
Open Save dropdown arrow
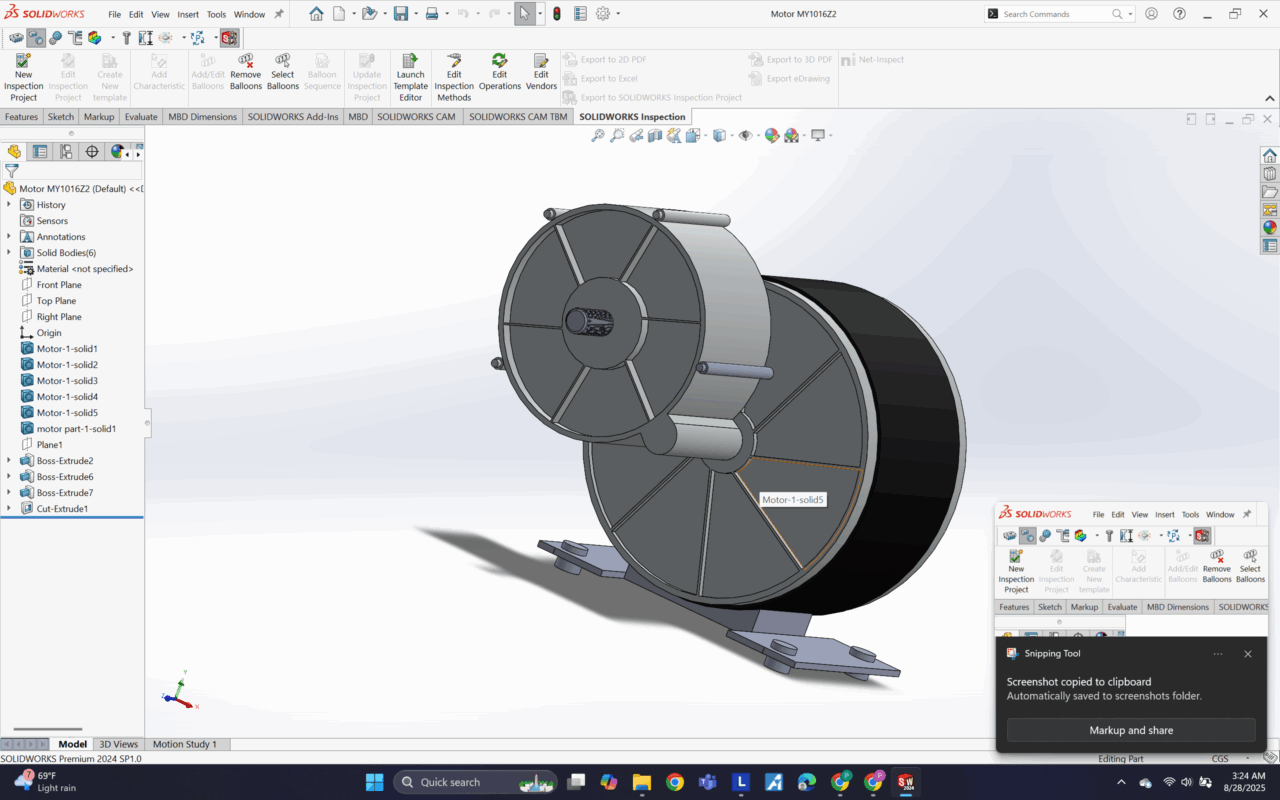[x=414, y=14]
